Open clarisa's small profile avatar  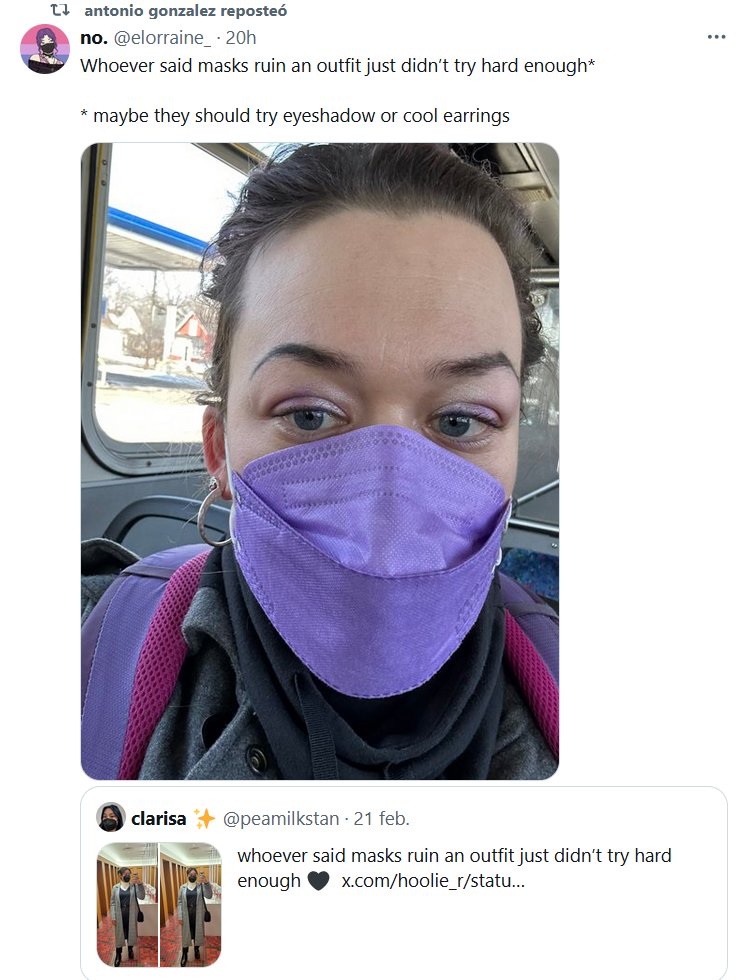click(x=111, y=817)
